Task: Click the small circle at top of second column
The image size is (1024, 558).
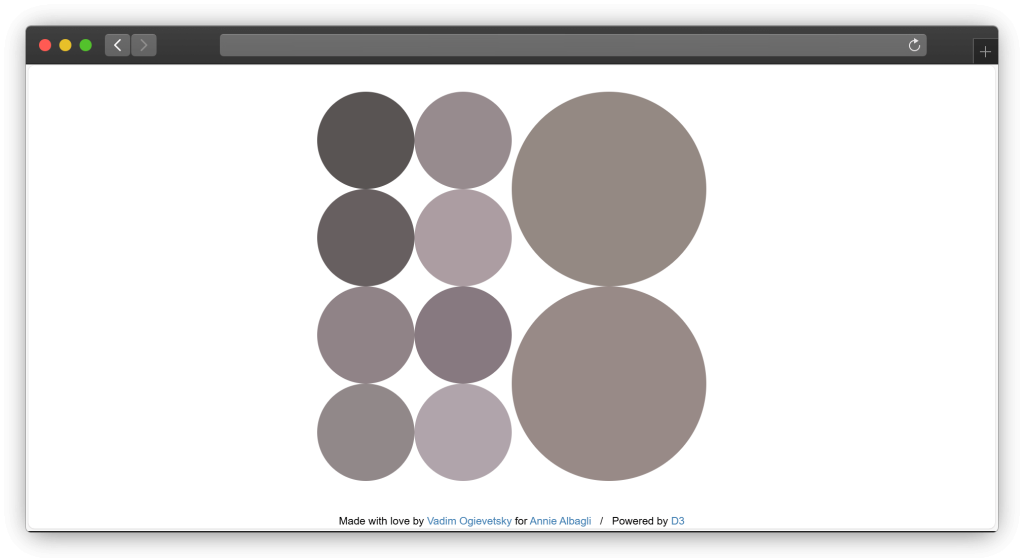Action: 463,140
